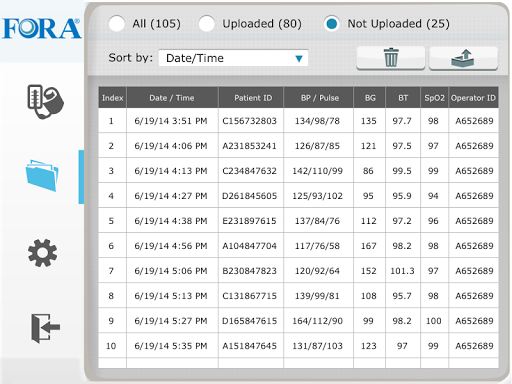Viewport: 512px width, 384px height.
Task: Click the date 6/19/14 3:51 PM
Action: pos(171,121)
